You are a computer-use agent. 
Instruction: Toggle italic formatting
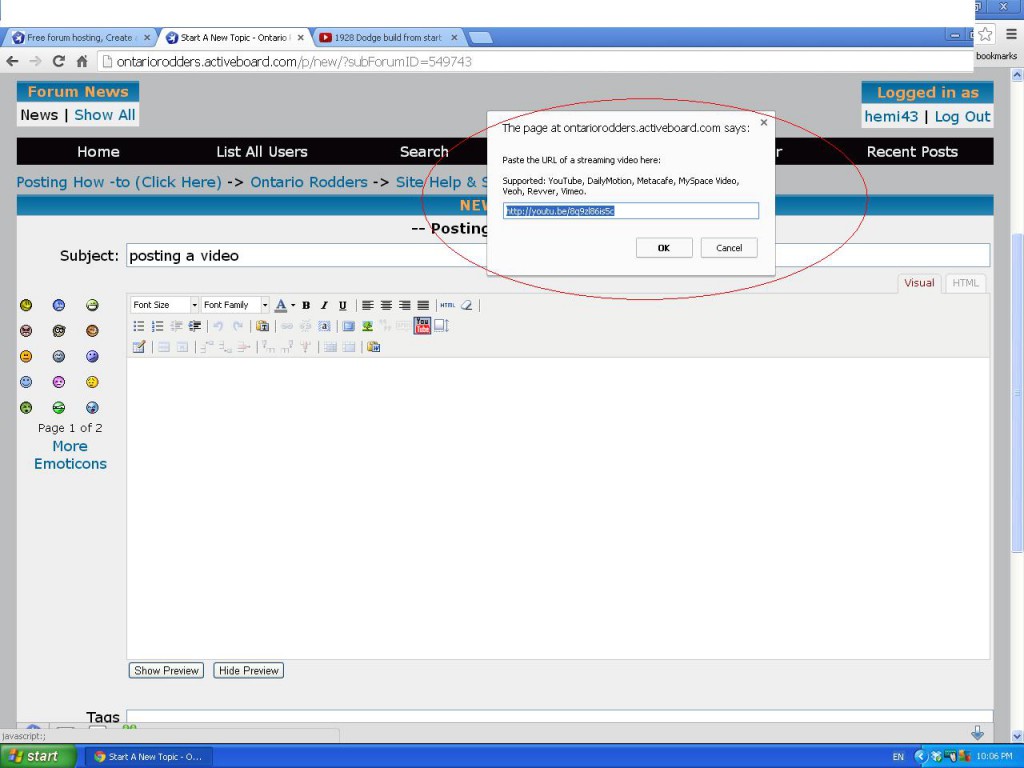(x=324, y=305)
